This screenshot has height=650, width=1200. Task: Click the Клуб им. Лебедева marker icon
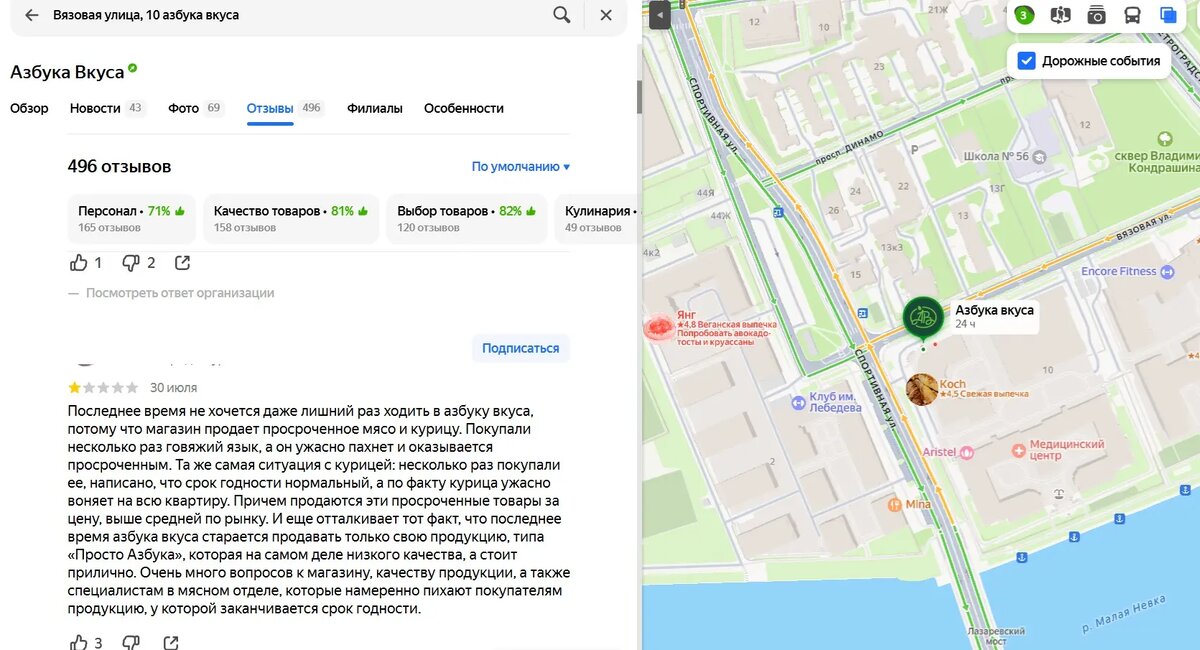tap(798, 402)
